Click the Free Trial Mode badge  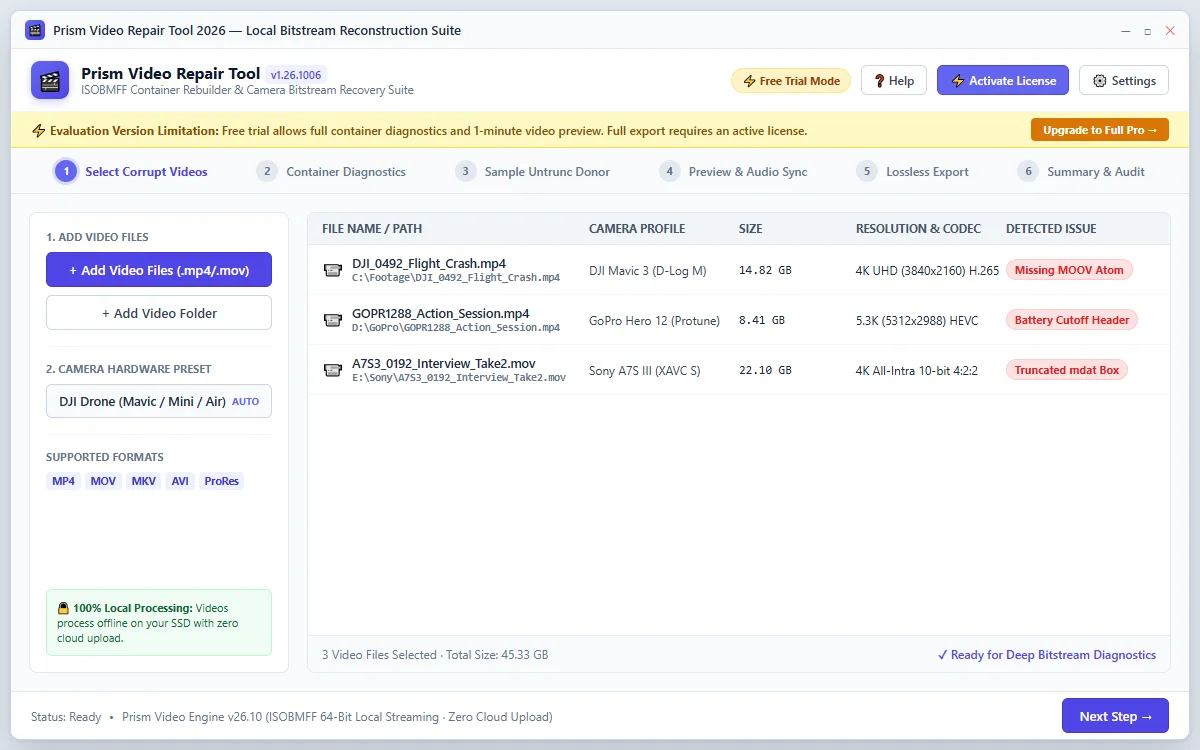point(791,81)
